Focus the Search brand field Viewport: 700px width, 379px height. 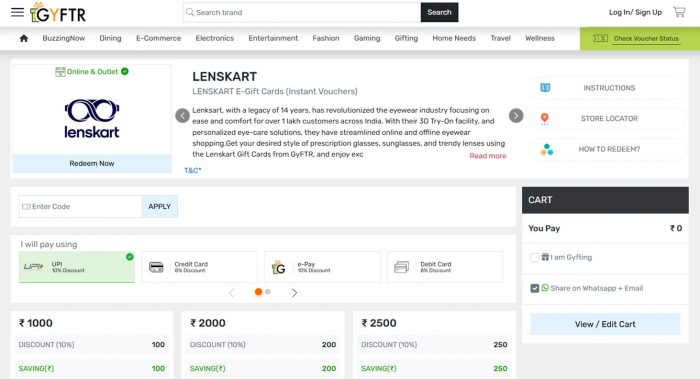point(302,12)
